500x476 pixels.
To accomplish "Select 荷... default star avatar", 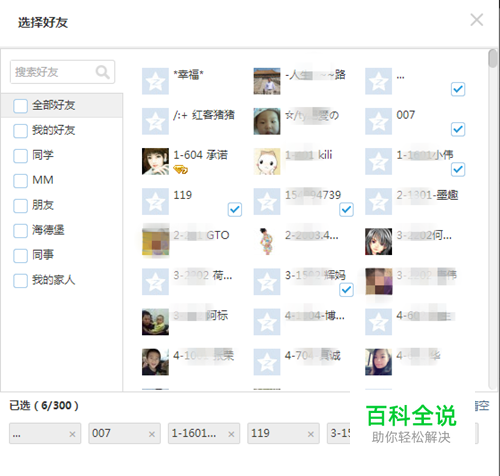I will click(155, 282).
